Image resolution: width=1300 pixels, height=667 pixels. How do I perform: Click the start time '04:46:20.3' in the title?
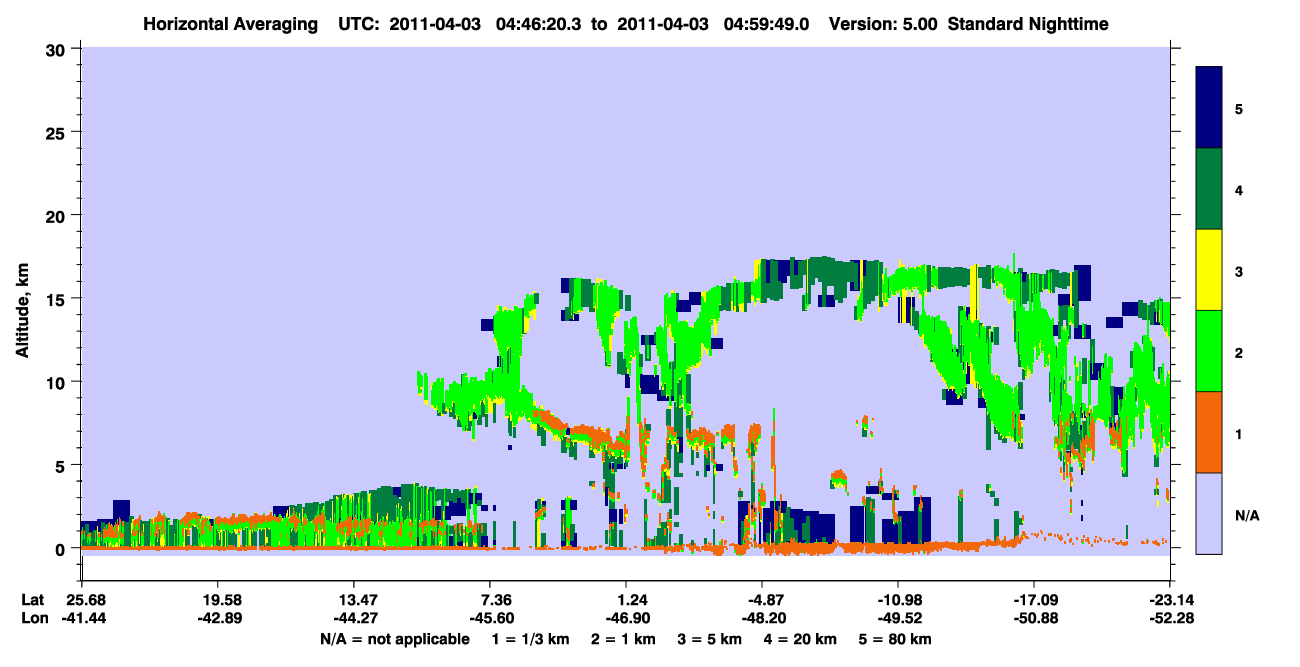pyautogui.click(x=539, y=23)
